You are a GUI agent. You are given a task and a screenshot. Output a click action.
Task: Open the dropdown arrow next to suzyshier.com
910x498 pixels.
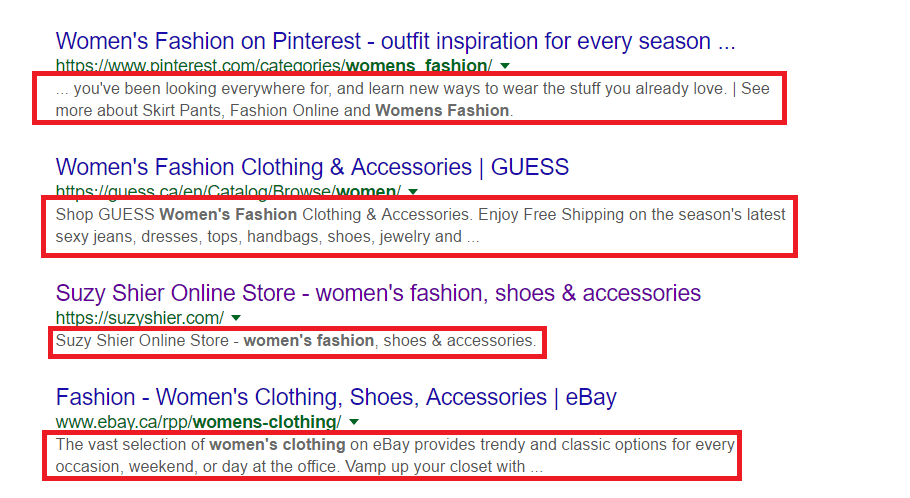[x=236, y=317]
